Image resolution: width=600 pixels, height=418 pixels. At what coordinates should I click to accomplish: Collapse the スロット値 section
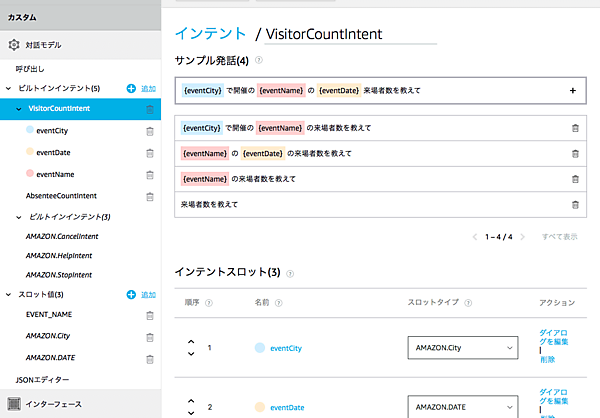[9, 295]
